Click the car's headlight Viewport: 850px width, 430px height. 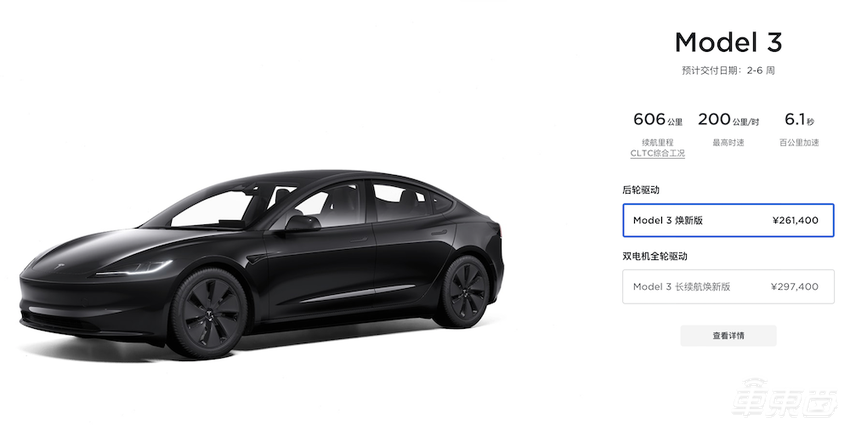point(136,268)
